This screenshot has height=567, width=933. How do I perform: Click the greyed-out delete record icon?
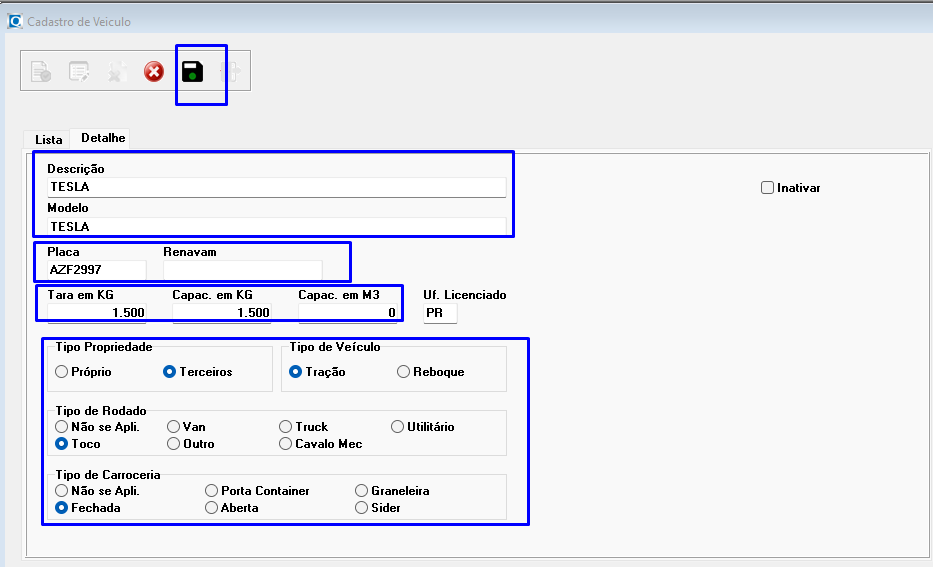tap(117, 72)
